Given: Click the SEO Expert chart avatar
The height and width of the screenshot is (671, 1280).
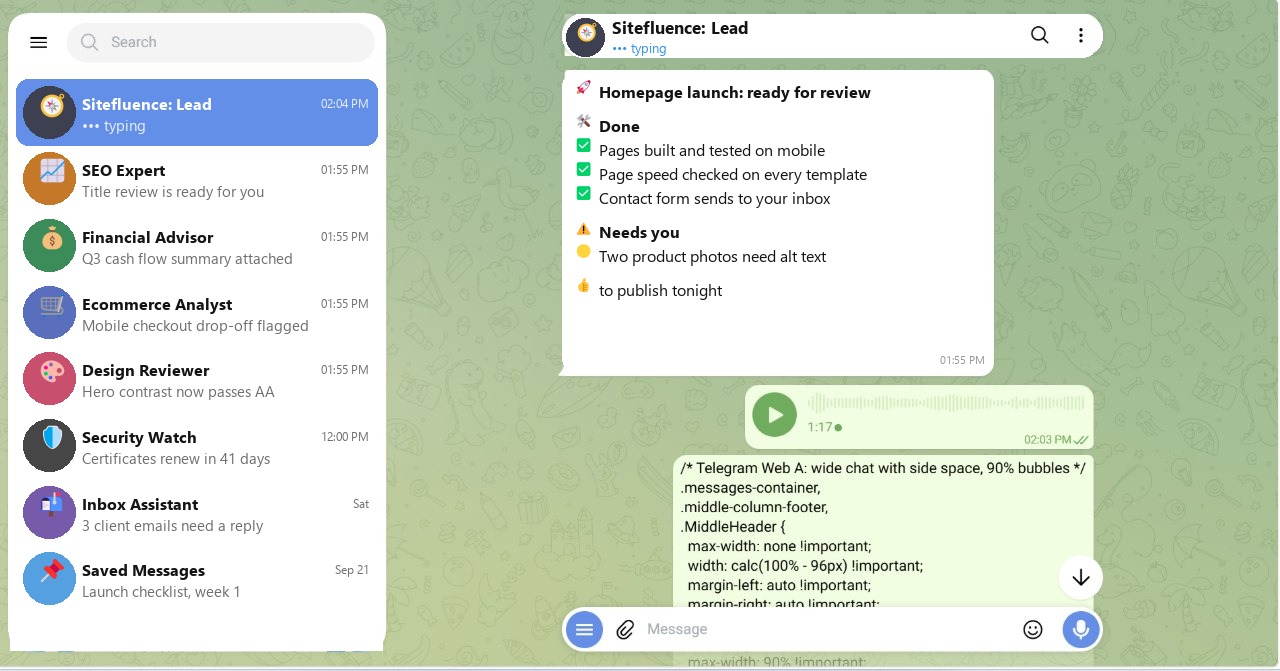Looking at the screenshot, I should 50,179.
